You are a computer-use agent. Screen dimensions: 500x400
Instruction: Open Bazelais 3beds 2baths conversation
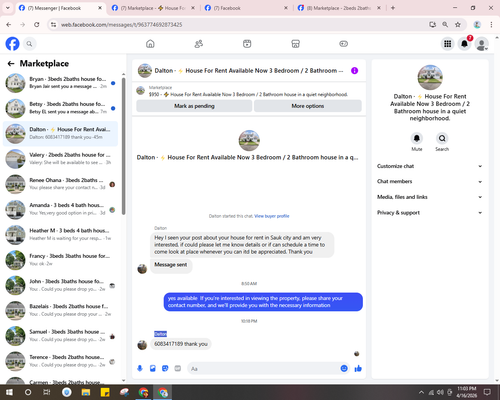click(x=61, y=310)
